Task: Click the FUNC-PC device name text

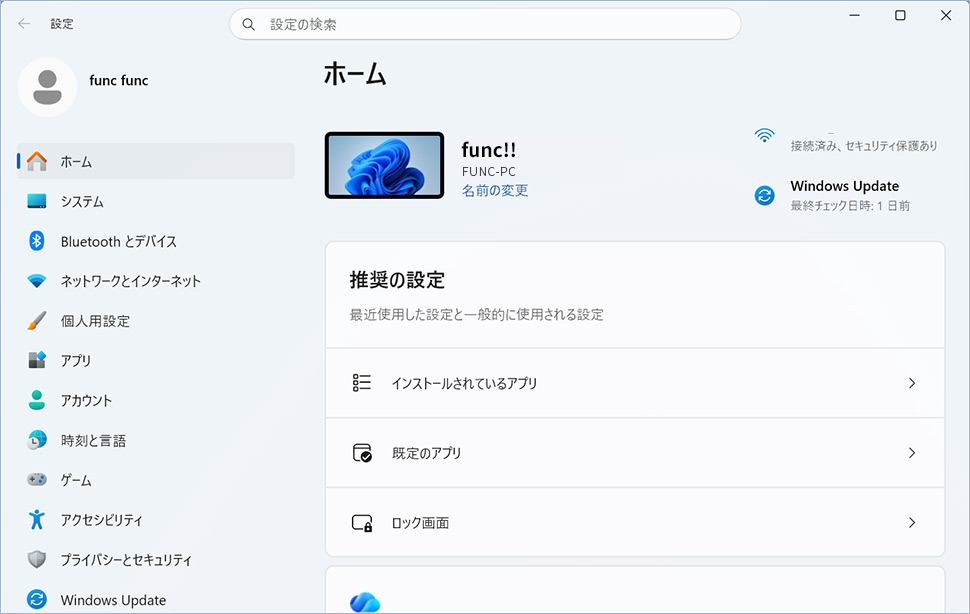Action: click(489, 171)
